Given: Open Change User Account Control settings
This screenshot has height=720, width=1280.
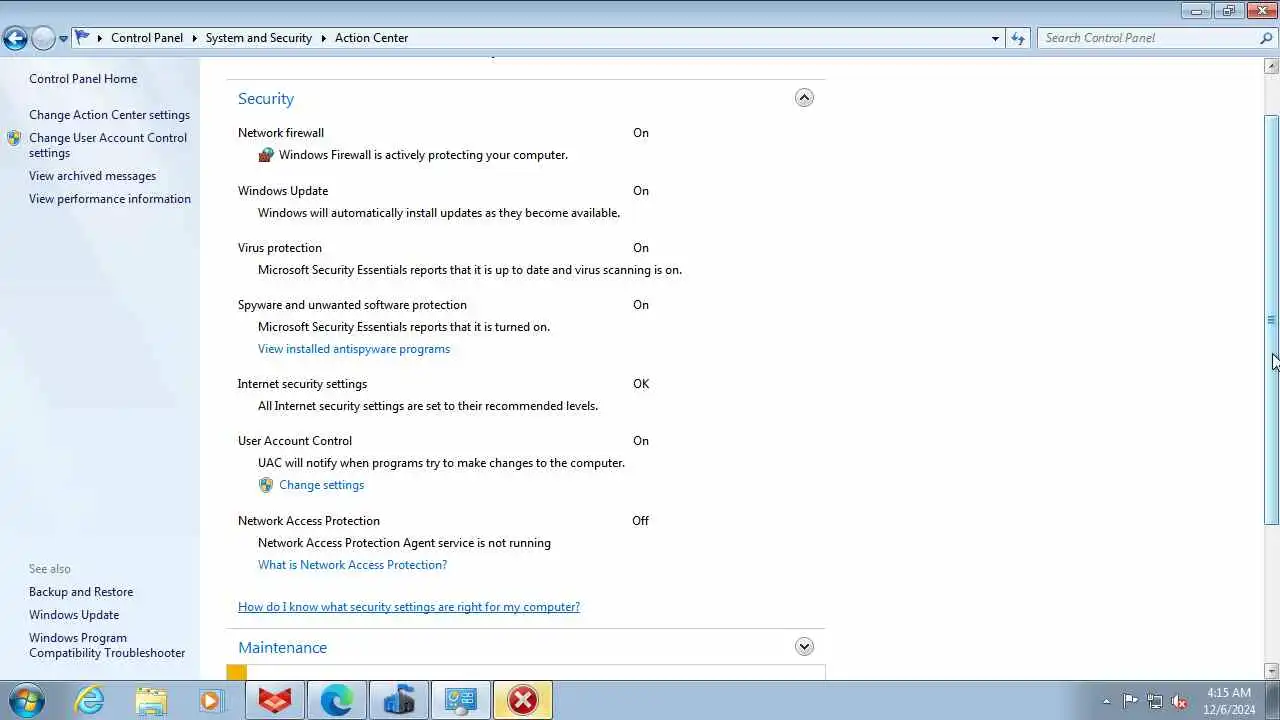Looking at the screenshot, I should click(x=108, y=145).
